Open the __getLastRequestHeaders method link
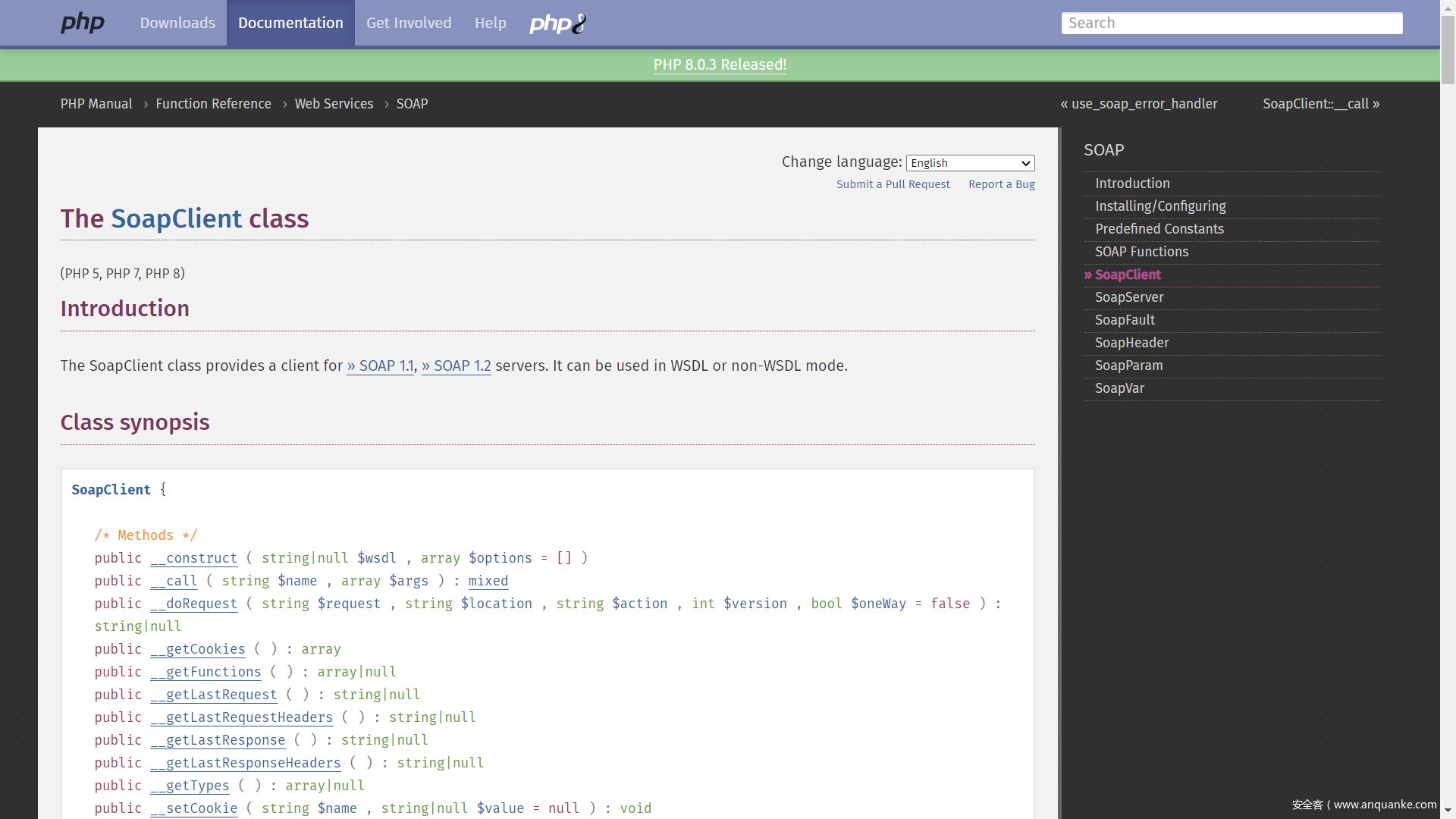 point(241,717)
